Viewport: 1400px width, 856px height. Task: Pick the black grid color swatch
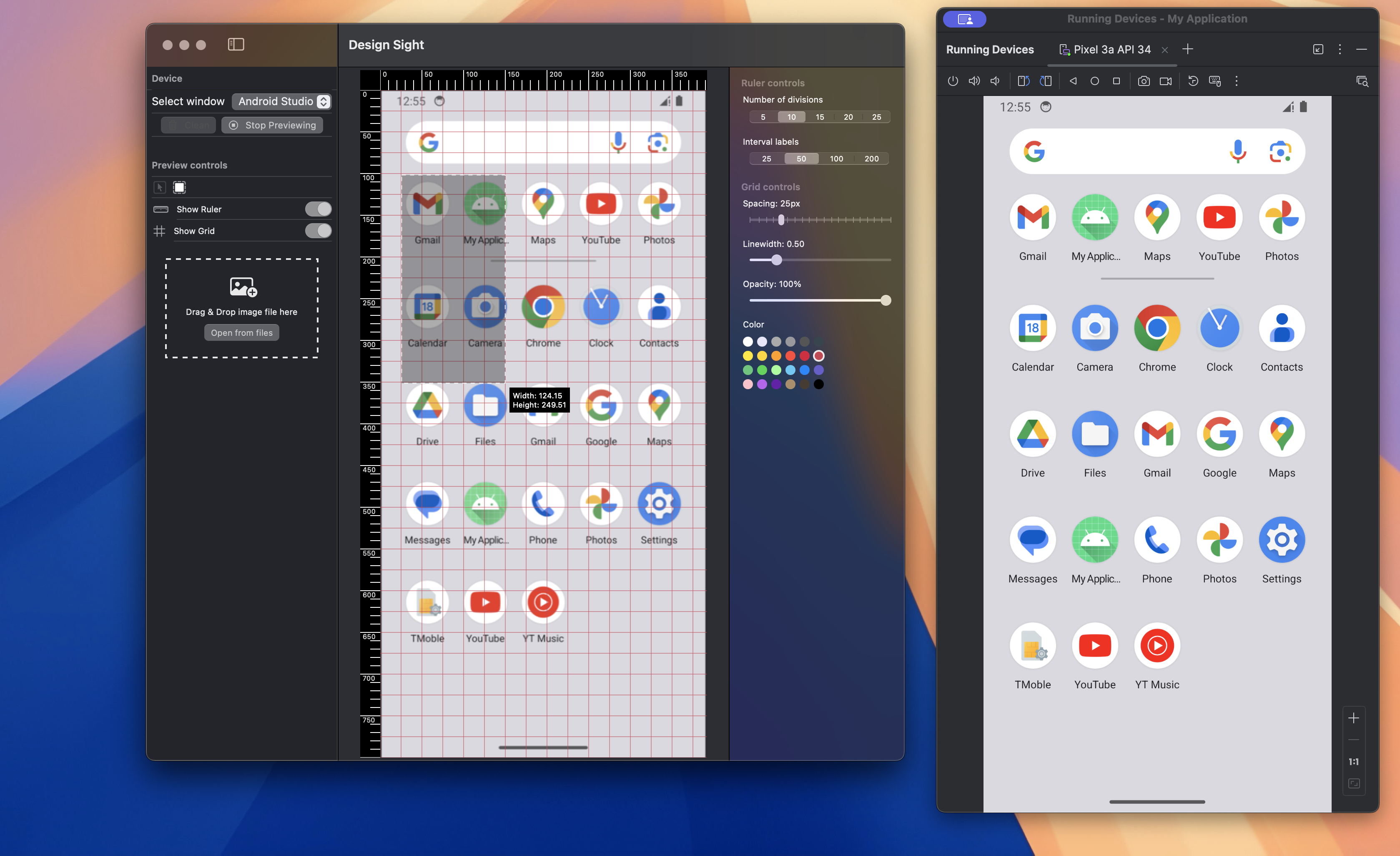tap(819, 384)
